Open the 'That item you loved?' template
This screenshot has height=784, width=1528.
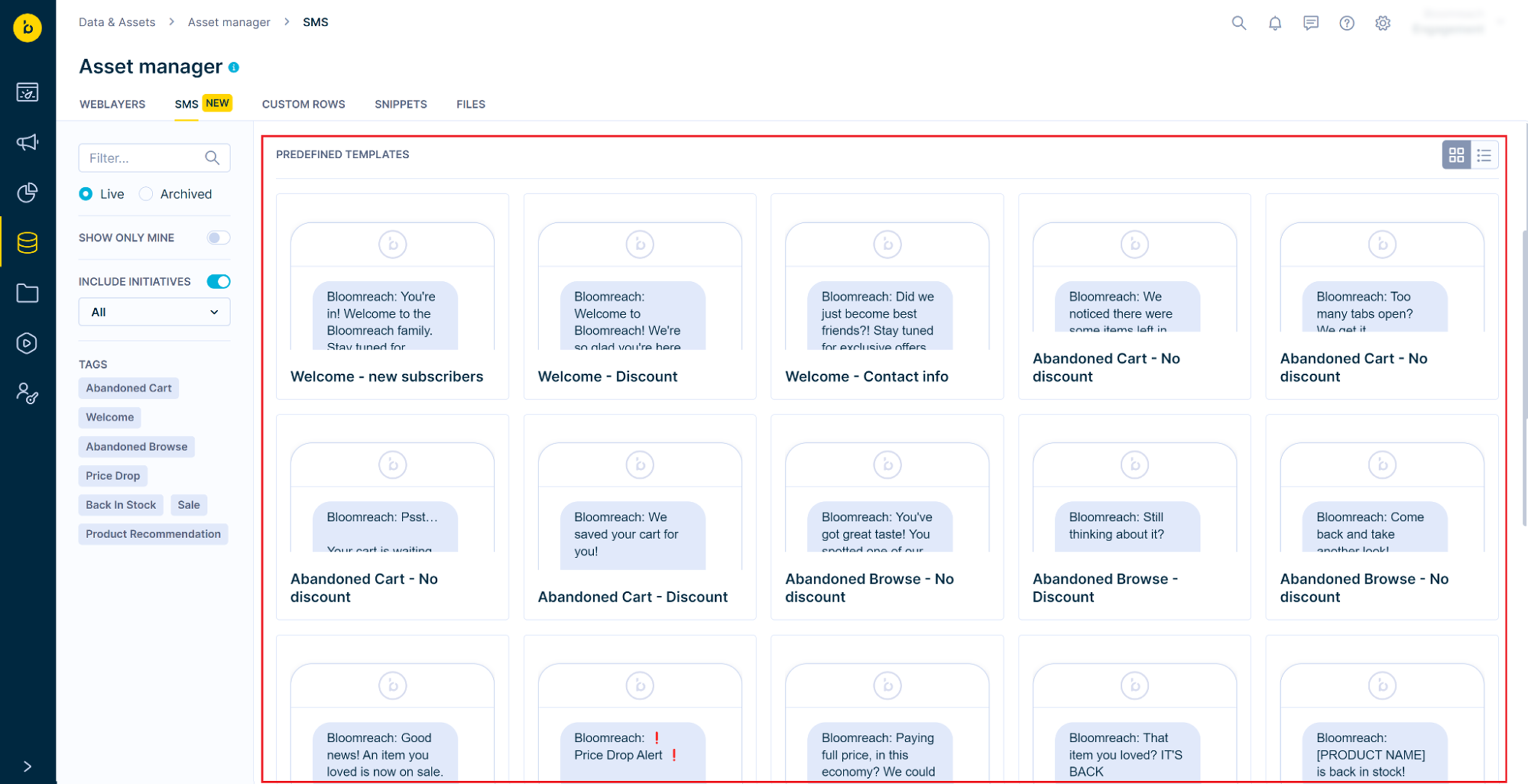pos(1134,709)
